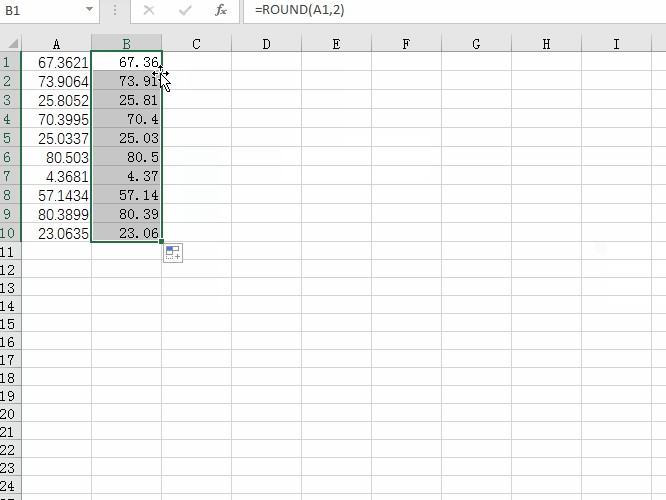The height and width of the screenshot is (500, 666).
Task: Click cell containing 25.81
Action: [126, 100]
